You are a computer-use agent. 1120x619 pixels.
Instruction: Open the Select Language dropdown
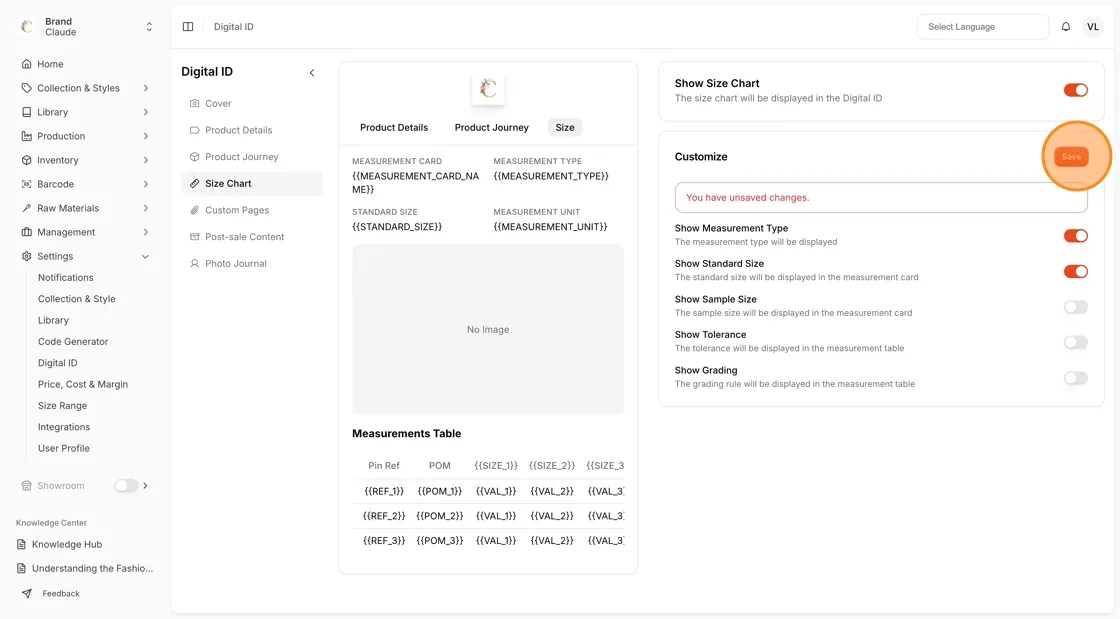click(x=983, y=27)
